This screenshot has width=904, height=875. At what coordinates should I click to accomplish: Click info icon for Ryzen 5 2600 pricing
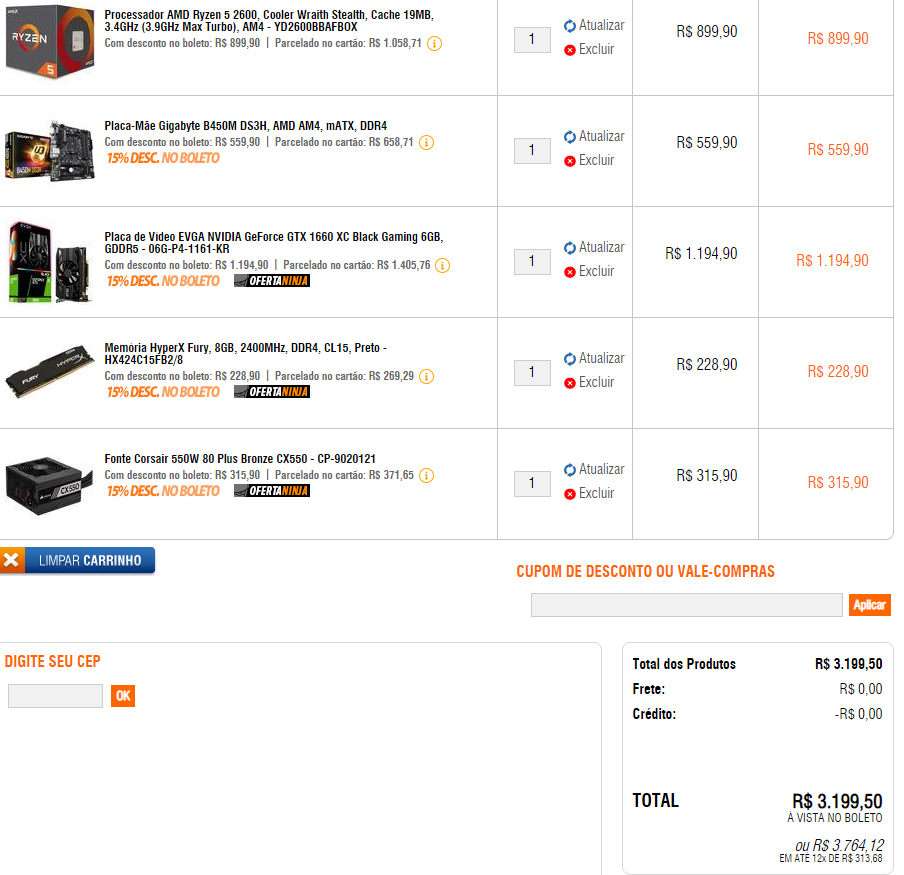pyautogui.click(x=434, y=44)
